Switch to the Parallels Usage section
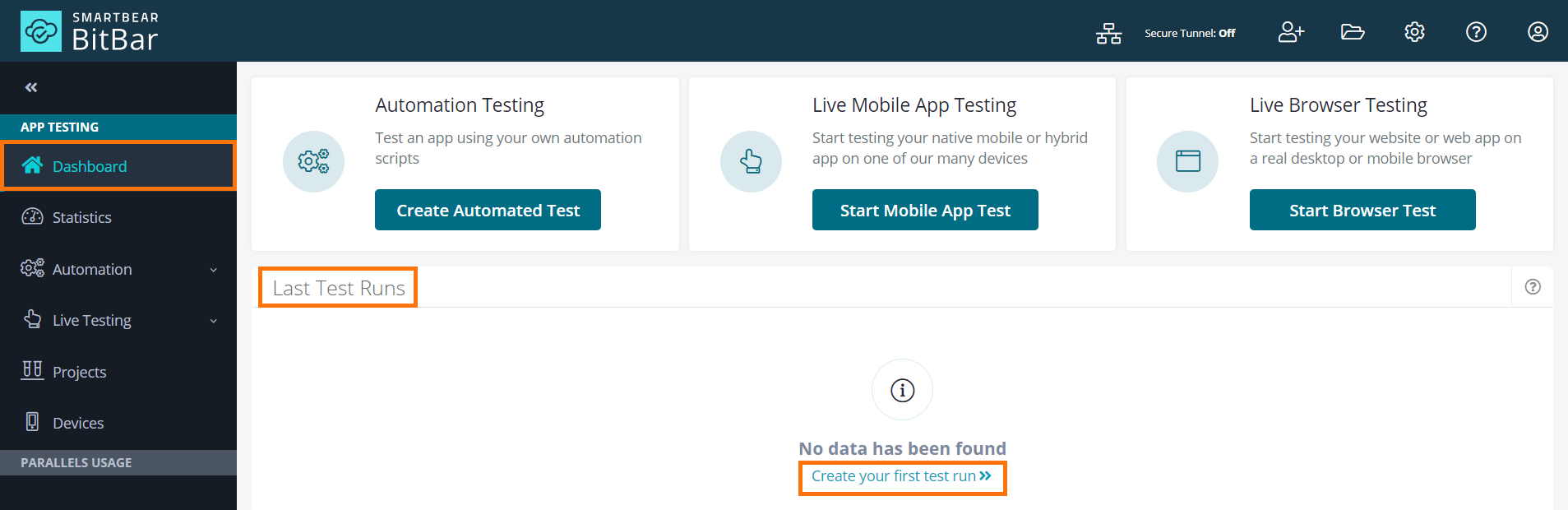The height and width of the screenshot is (510, 1568). point(76,462)
